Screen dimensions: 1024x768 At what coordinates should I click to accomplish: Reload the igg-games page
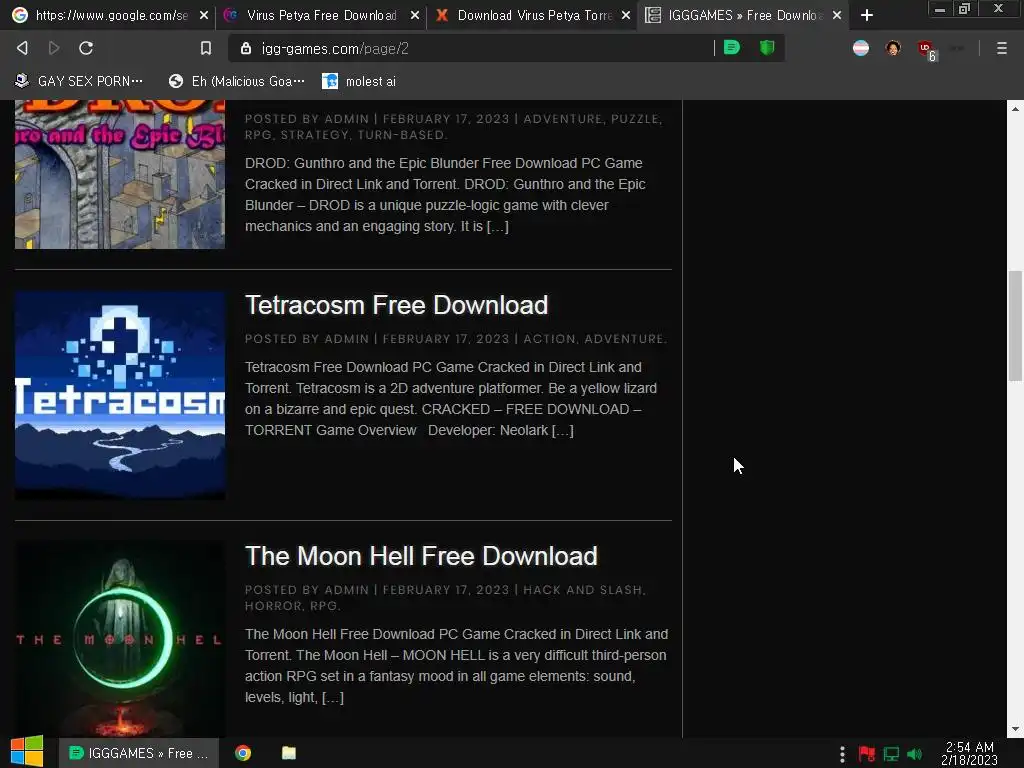(86, 48)
